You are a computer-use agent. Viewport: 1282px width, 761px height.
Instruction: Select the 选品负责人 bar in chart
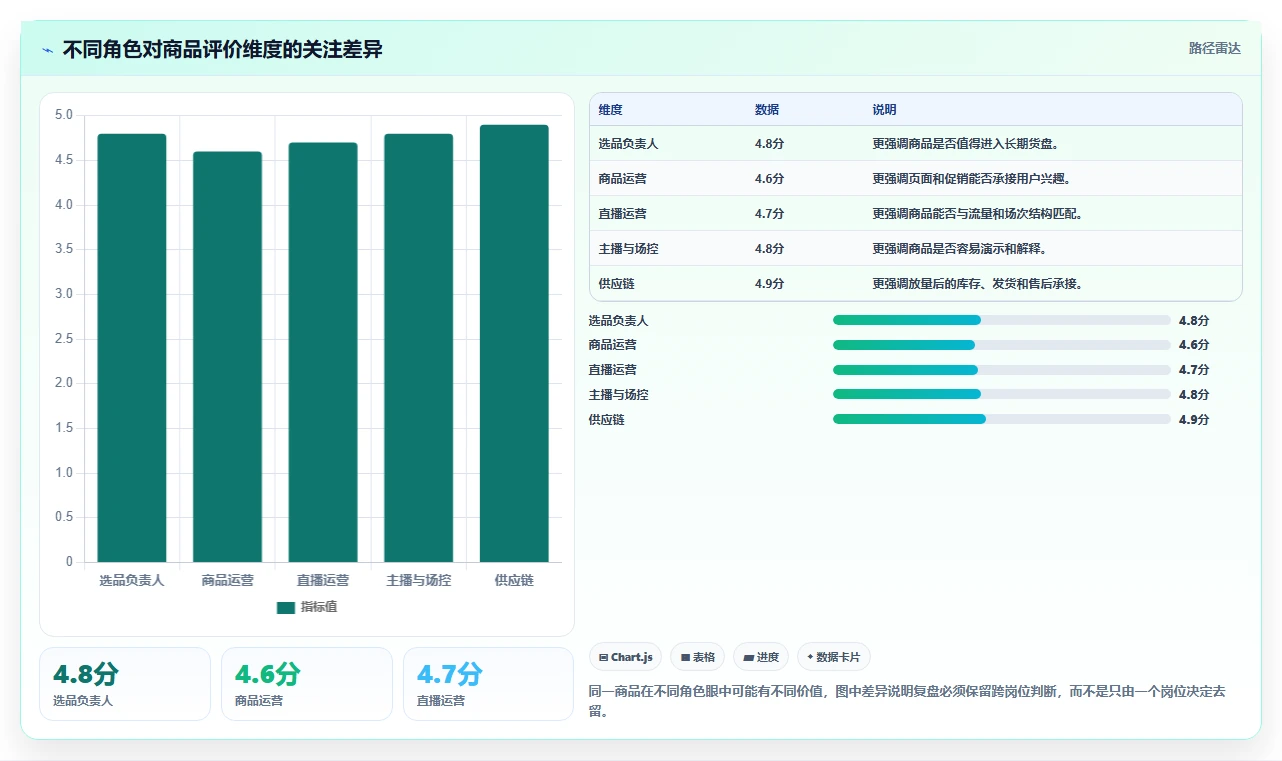pyautogui.click(x=132, y=348)
